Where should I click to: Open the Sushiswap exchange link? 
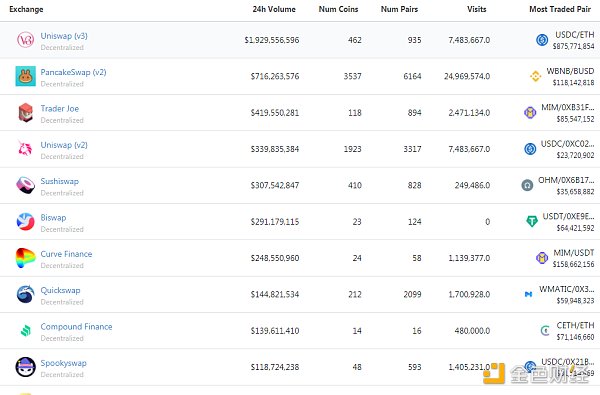[60, 181]
